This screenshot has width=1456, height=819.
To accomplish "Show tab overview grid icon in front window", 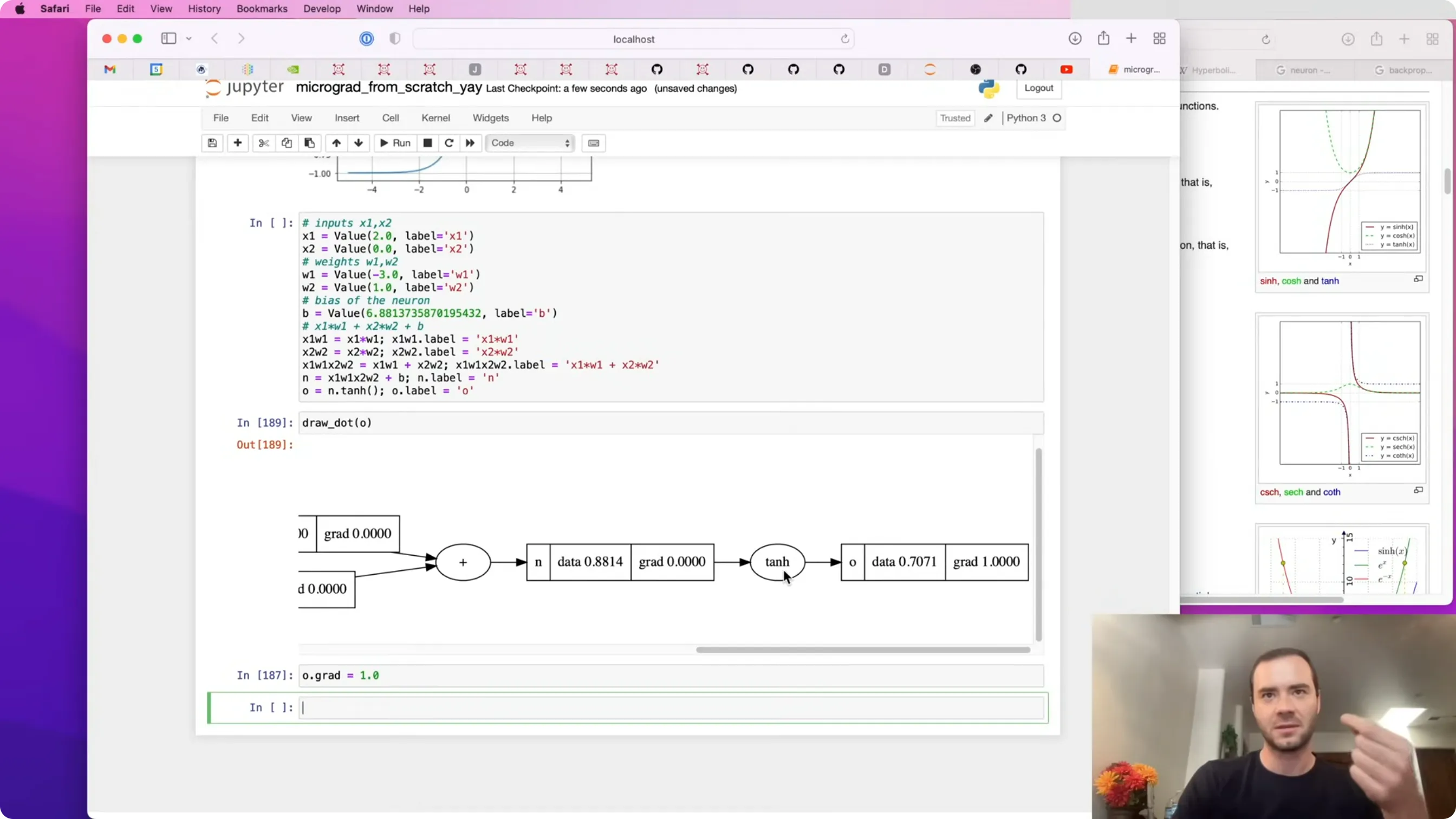I will (1159, 38).
